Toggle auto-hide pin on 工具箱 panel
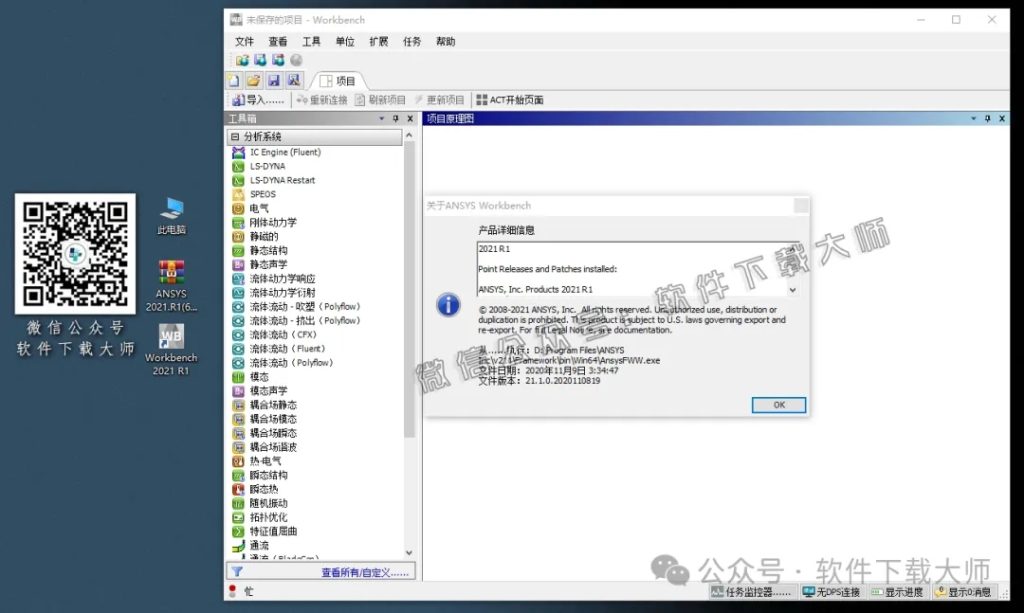The image size is (1024, 613). (x=396, y=118)
